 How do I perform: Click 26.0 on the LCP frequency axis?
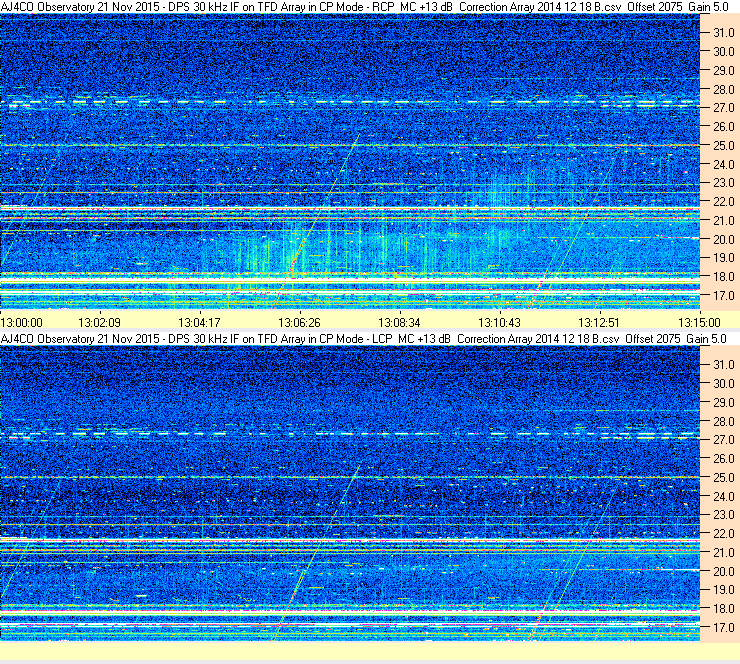click(724, 459)
